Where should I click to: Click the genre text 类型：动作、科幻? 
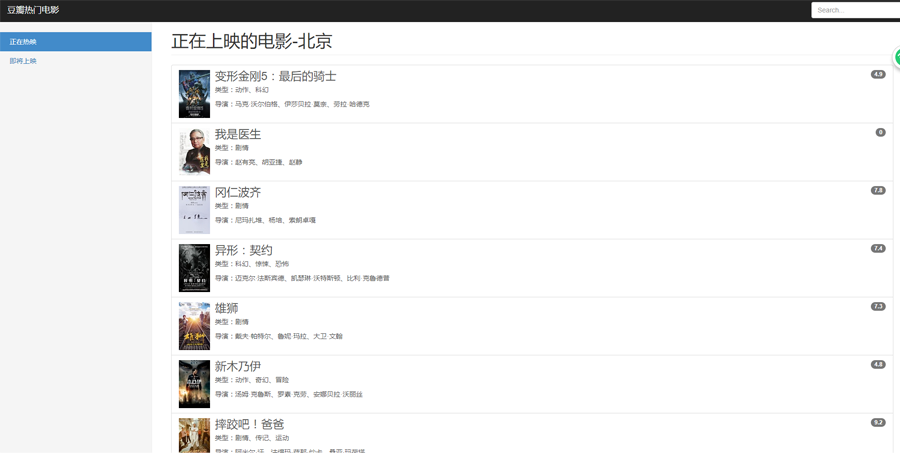tap(242, 90)
